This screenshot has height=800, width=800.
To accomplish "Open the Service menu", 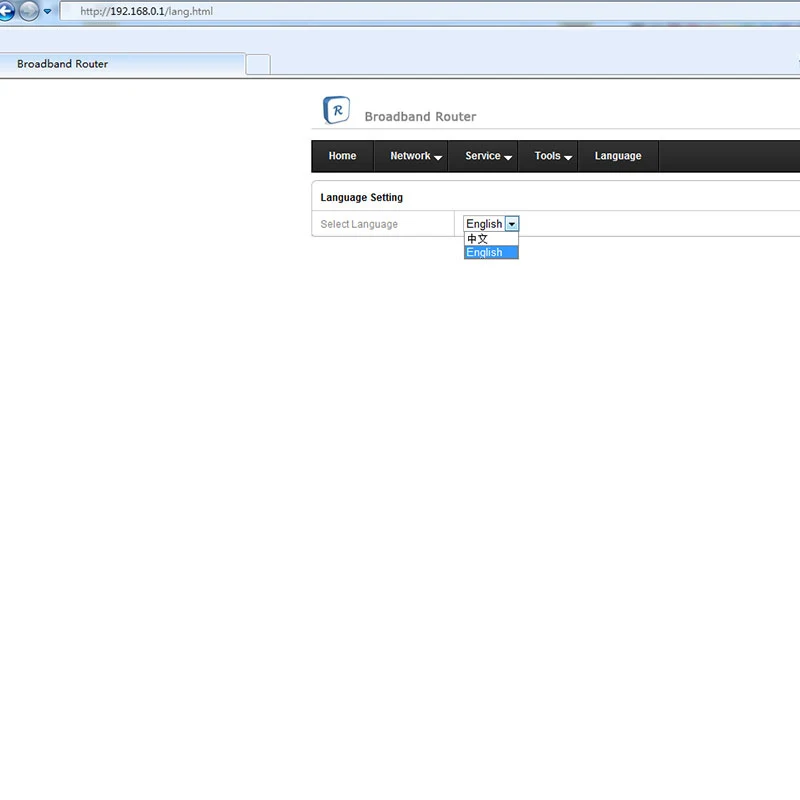I will coord(483,156).
